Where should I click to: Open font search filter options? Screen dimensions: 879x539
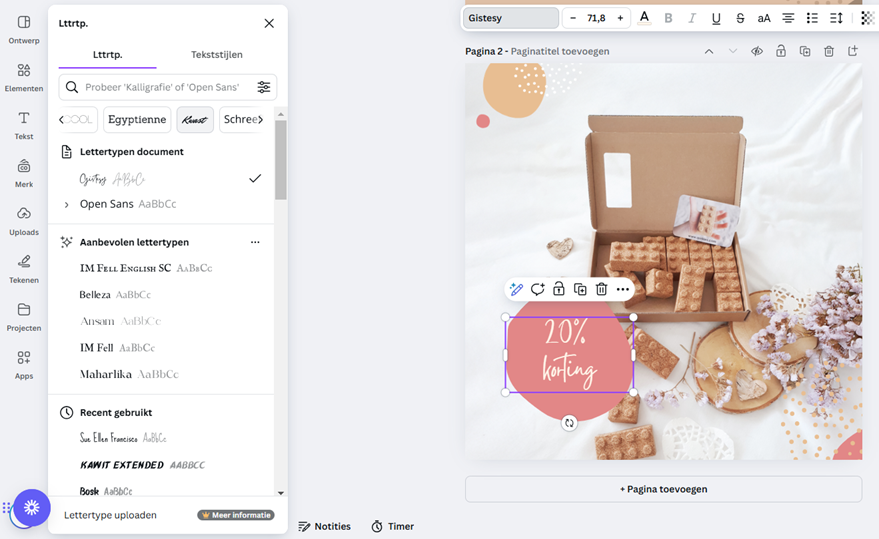(264, 87)
